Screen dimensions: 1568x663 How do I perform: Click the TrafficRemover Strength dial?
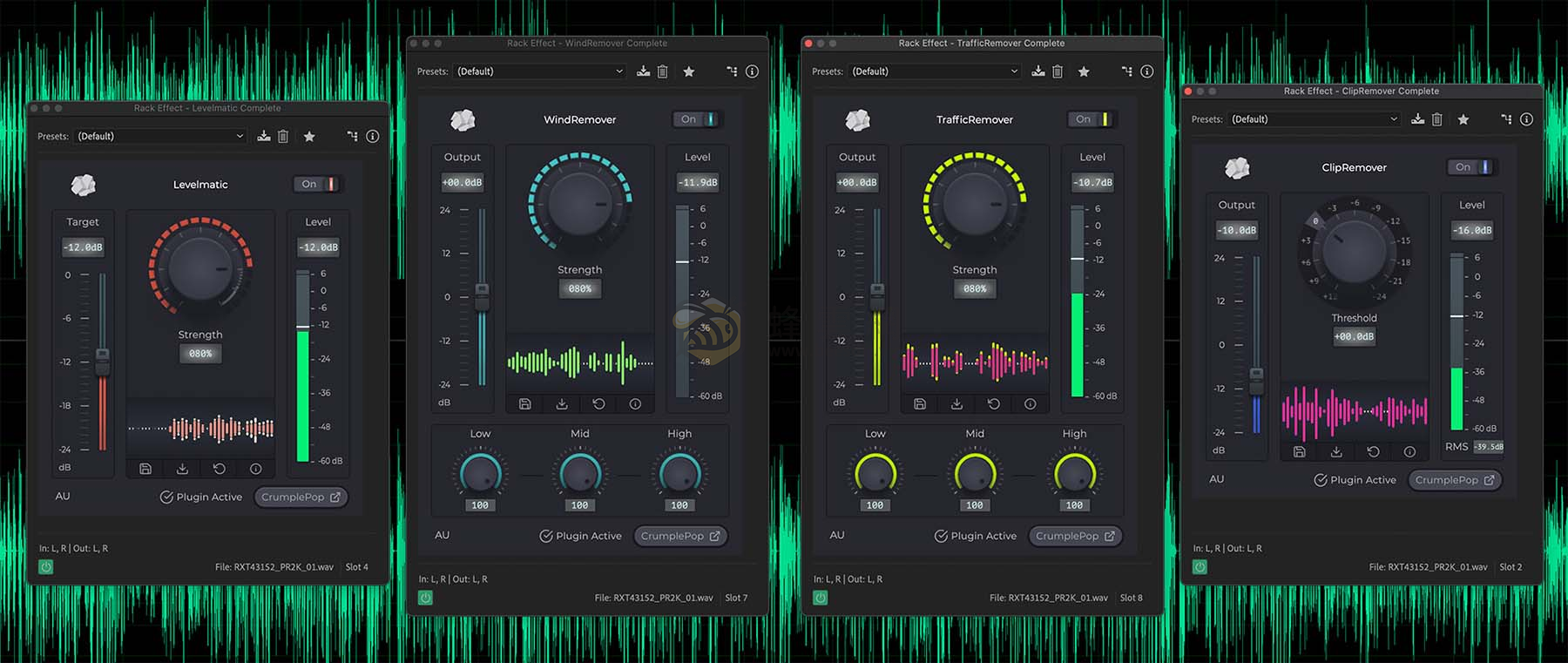[x=975, y=204]
